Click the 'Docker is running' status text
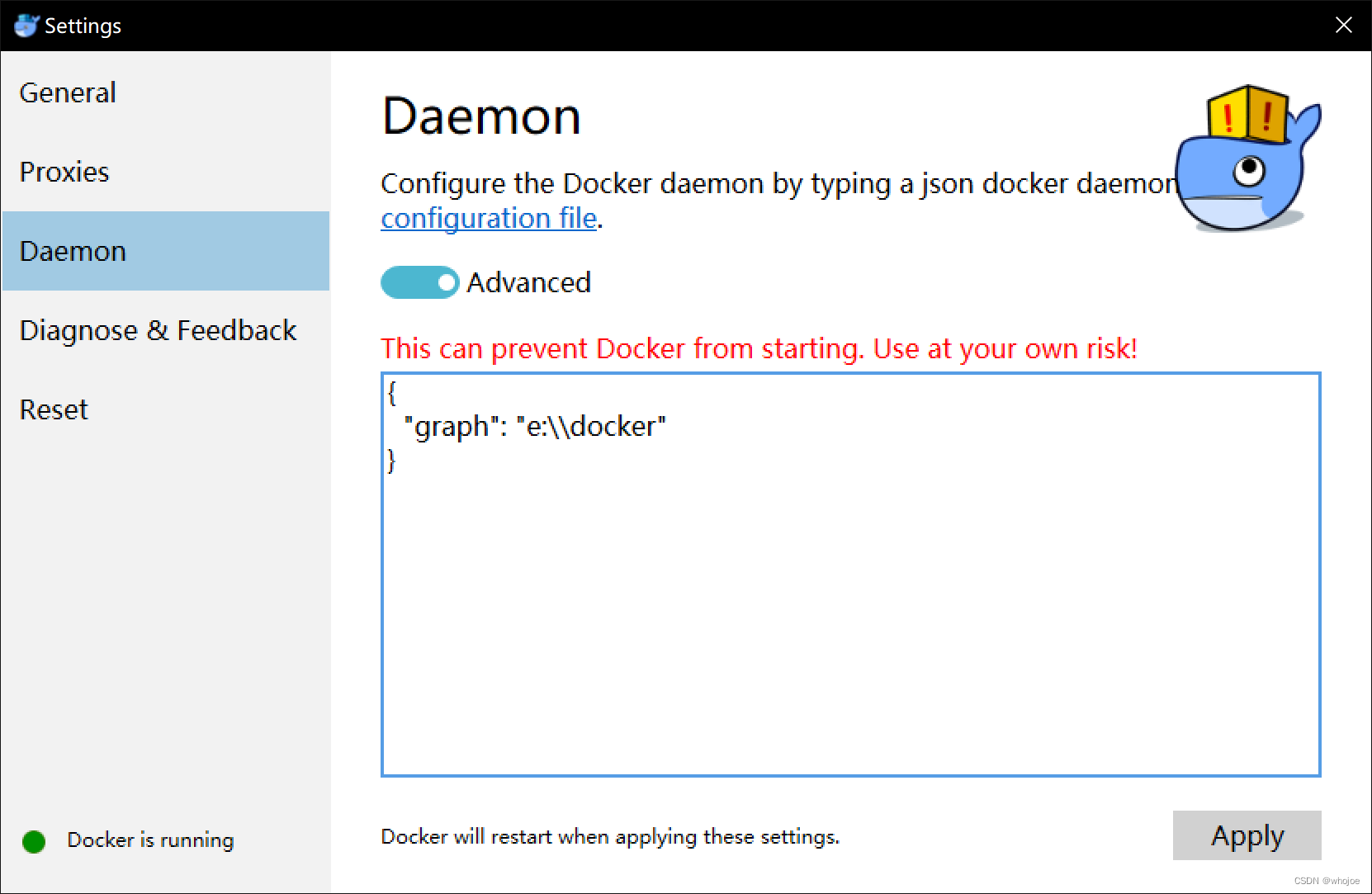The width and height of the screenshot is (1372, 894). pos(150,840)
